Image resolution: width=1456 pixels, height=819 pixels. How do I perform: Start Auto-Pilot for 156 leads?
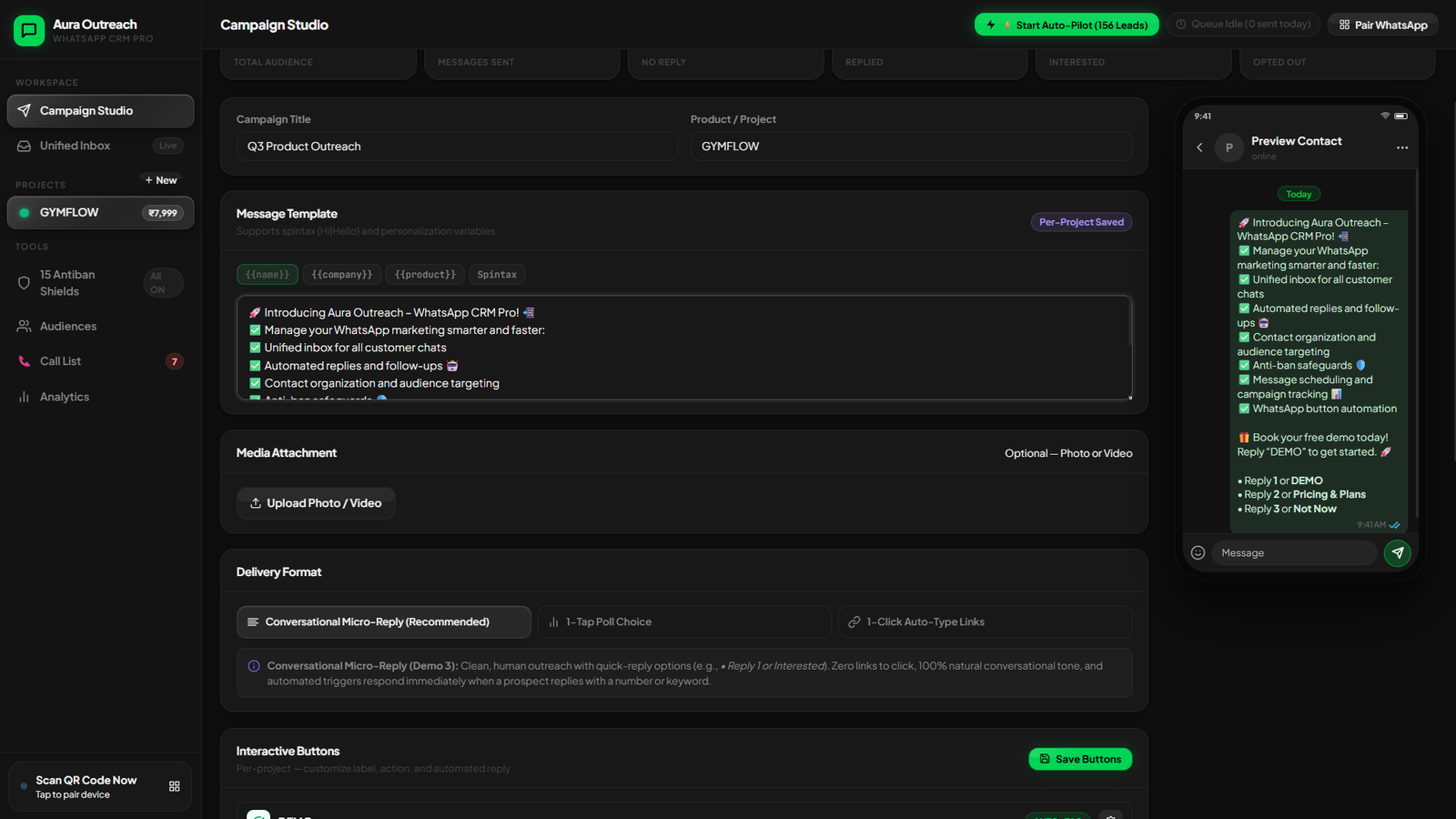point(1067,25)
